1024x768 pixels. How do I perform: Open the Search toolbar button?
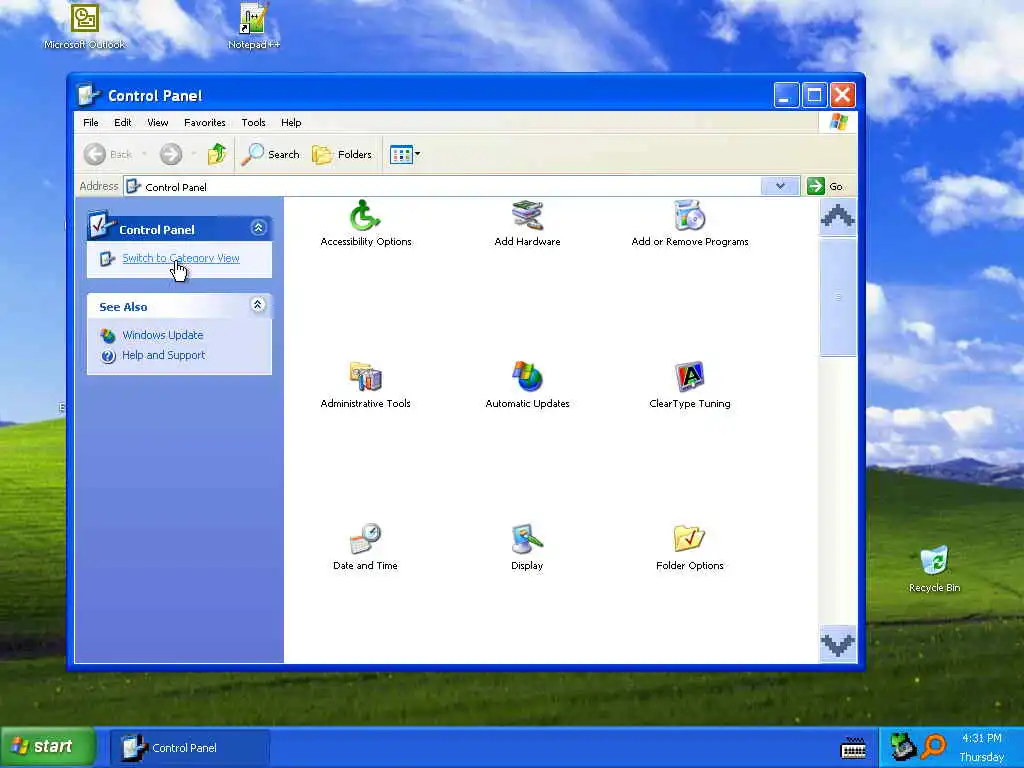coord(270,154)
